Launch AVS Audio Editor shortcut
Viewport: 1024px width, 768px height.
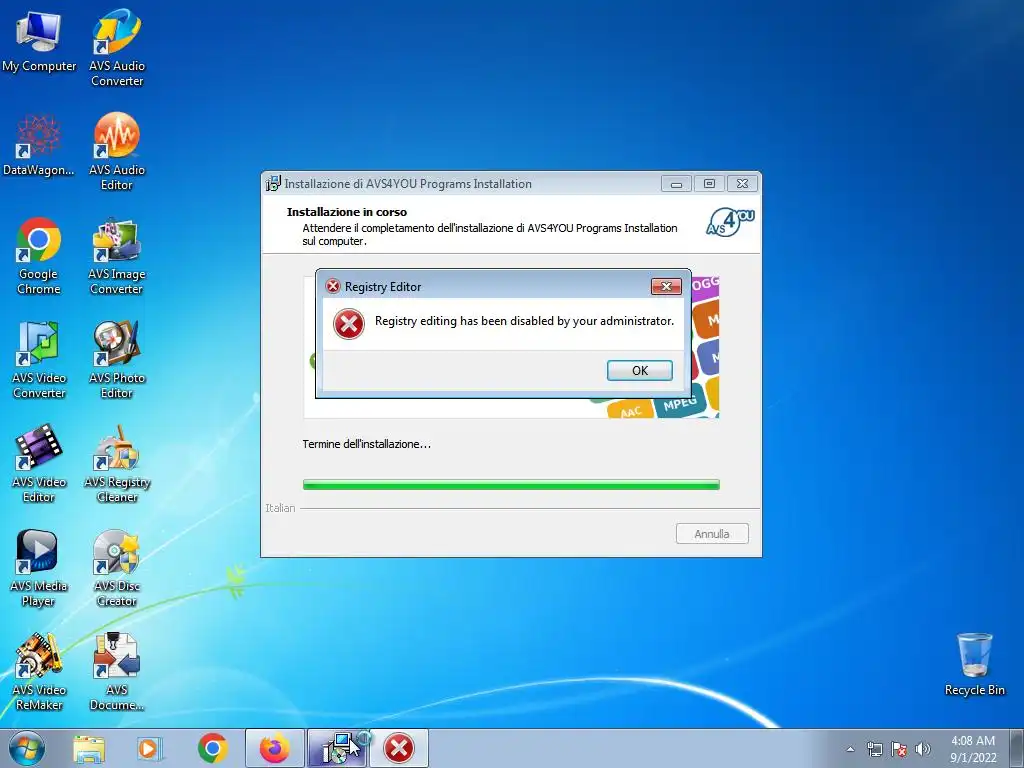(116, 152)
